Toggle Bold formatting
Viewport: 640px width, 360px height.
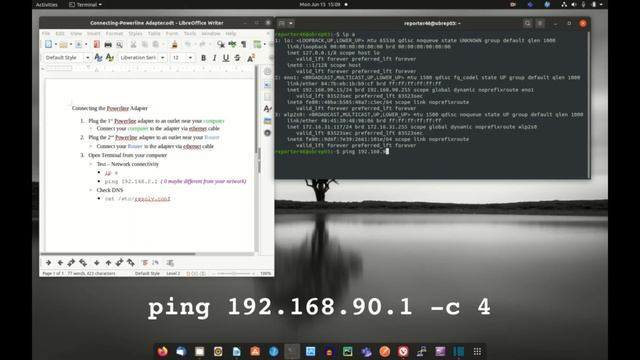click(203, 58)
